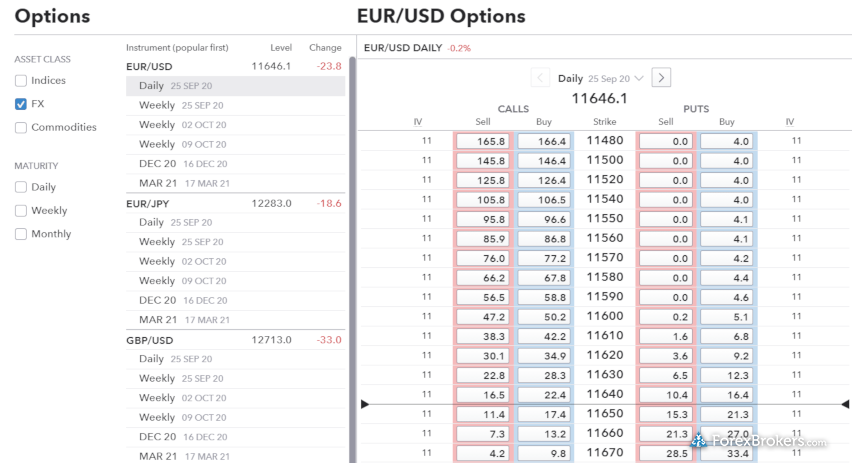Tick the Commodities asset class checkbox
This screenshot has height=463, width=852.
point(21,128)
